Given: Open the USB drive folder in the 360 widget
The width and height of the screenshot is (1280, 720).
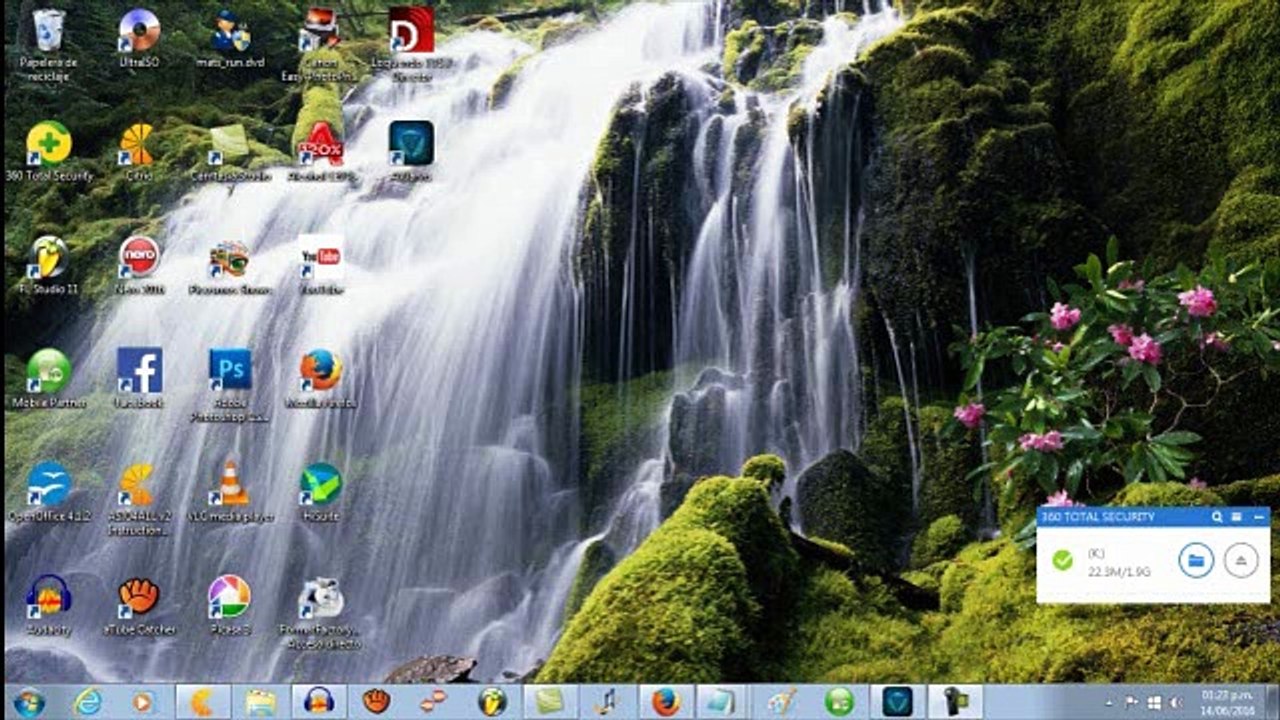Looking at the screenshot, I should (x=1195, y=561).
